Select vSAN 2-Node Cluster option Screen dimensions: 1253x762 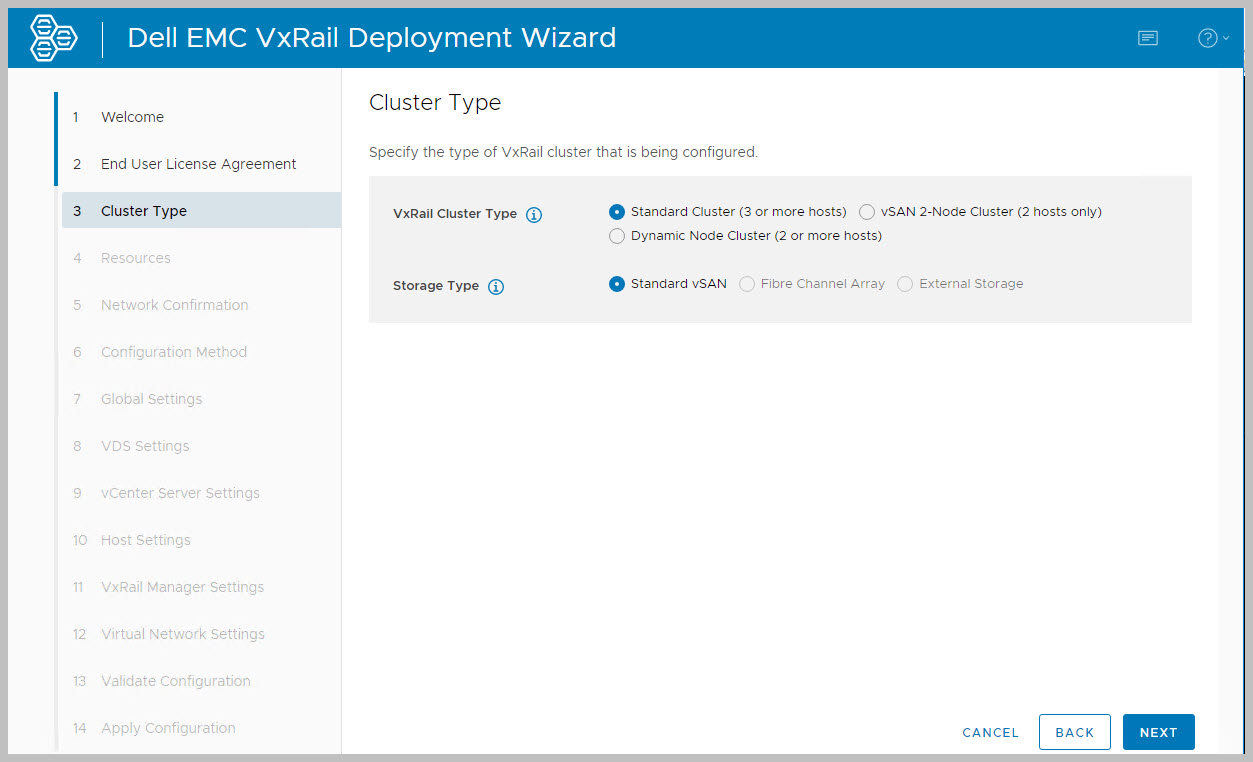[x=867, y=212]
